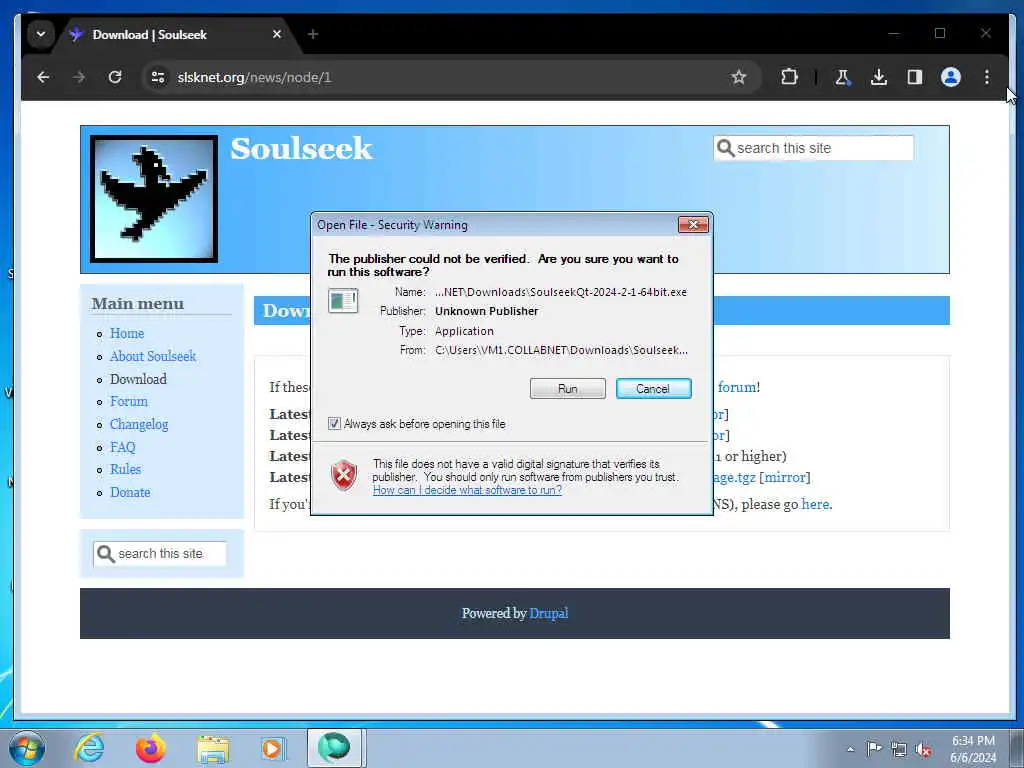
Task: Open Donate in Main menu
Action: click(x=130, y=492)
